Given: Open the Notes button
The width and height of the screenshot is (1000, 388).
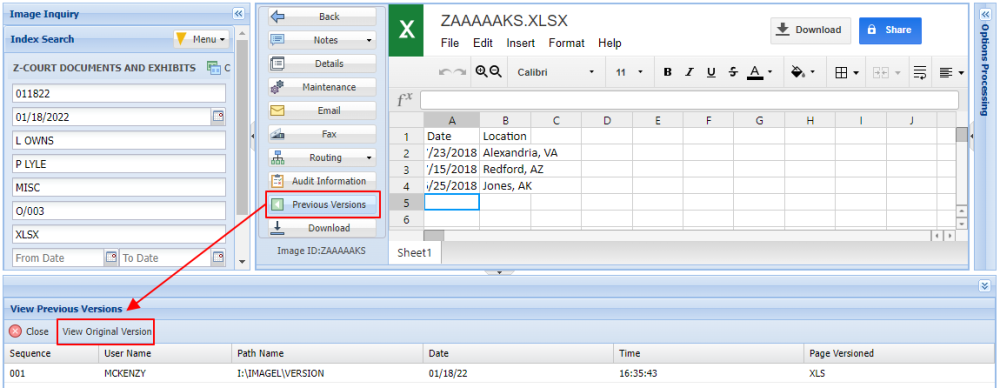Looking at the screenshot, I should point(323,40).
